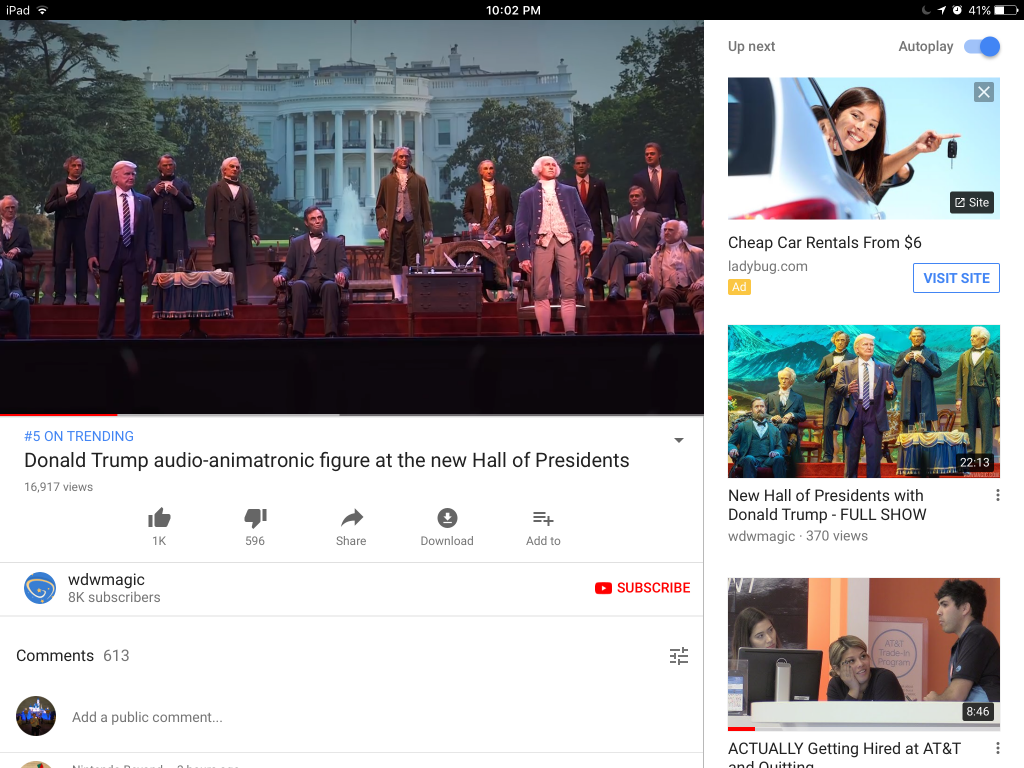The image size is (1024, 768).
Task: Open the comment sort filter icon
Action: (x=679, y=656)
